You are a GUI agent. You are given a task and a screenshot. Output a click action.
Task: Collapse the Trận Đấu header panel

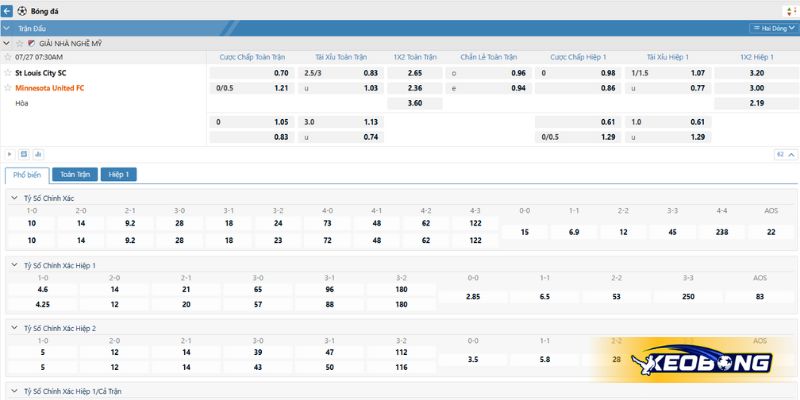pyautogui.click(x=8, y=29)
